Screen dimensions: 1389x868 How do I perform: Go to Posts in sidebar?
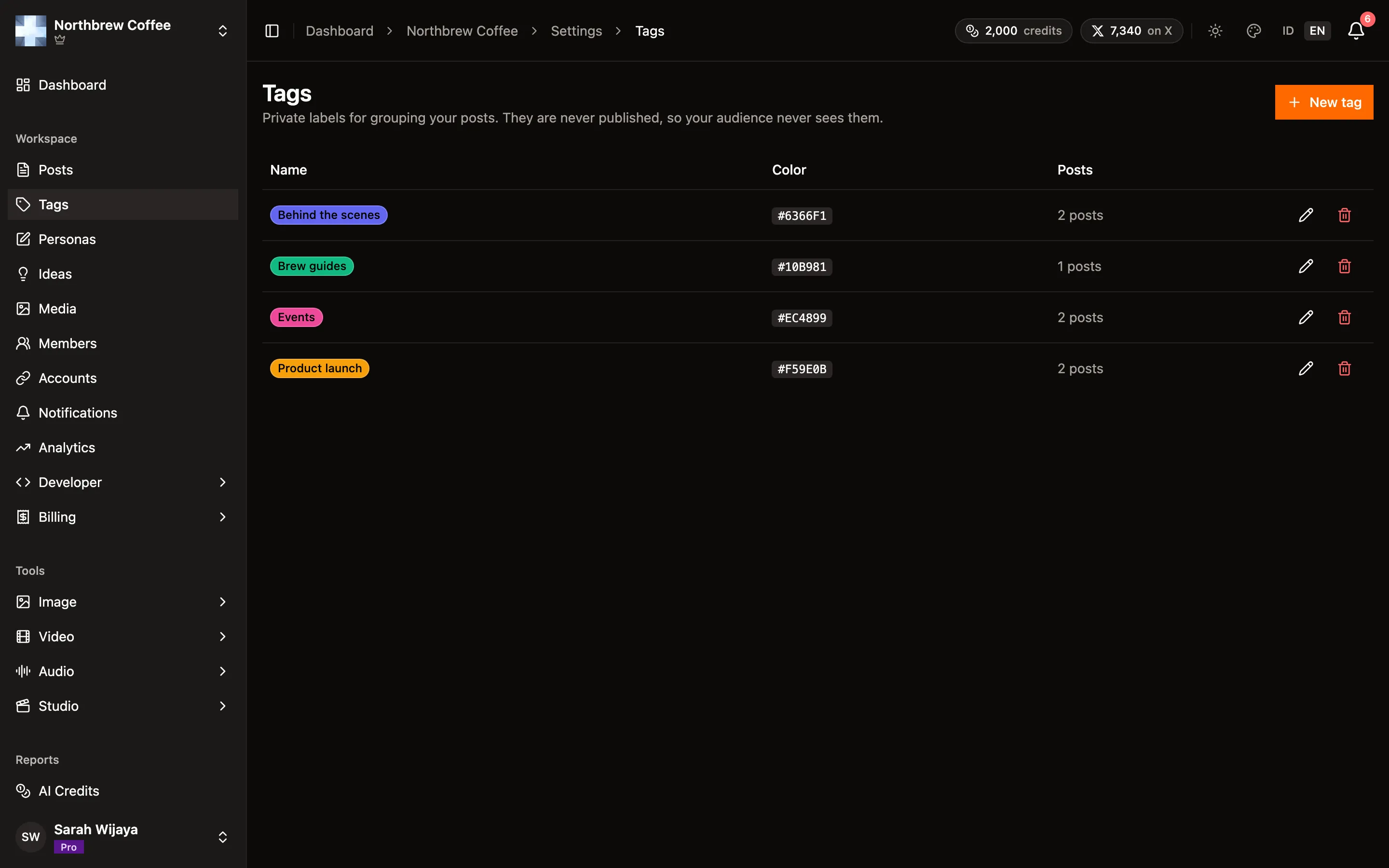click(x=123, y=170)
